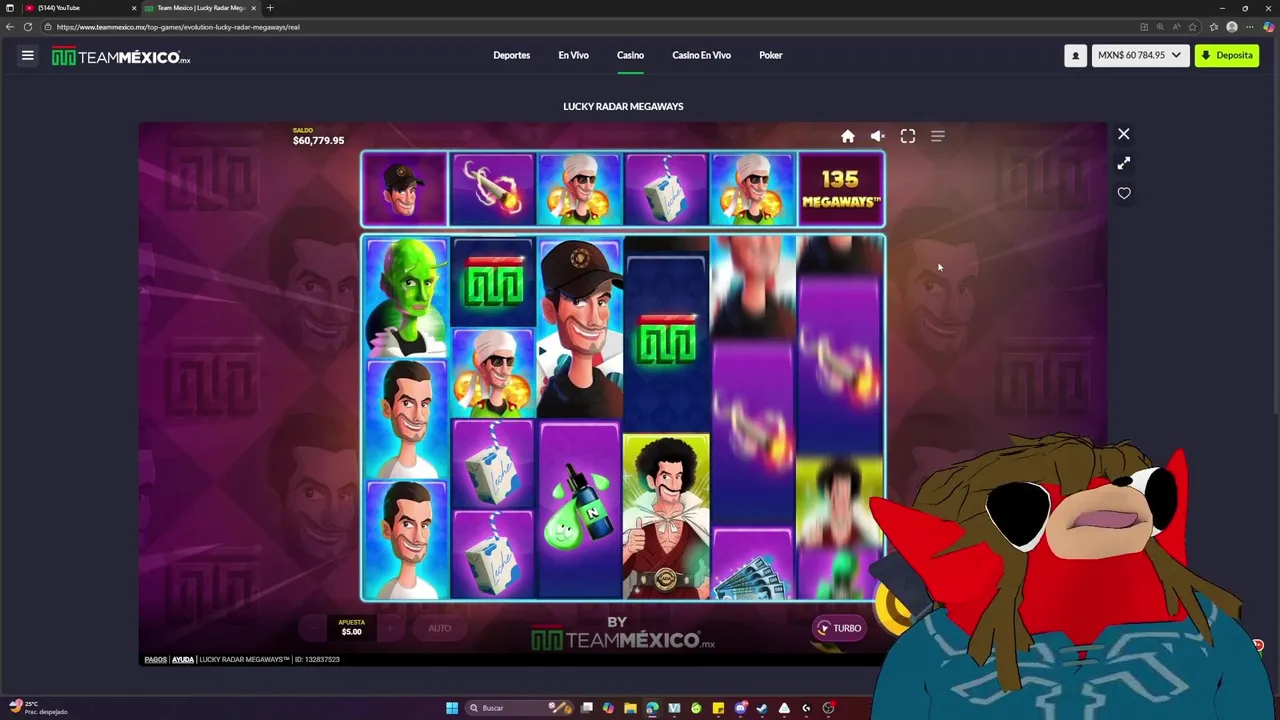Open the game's menu lines icon
The height and width of the screenshot is (720, 1280).
click(x=938, y=136)
